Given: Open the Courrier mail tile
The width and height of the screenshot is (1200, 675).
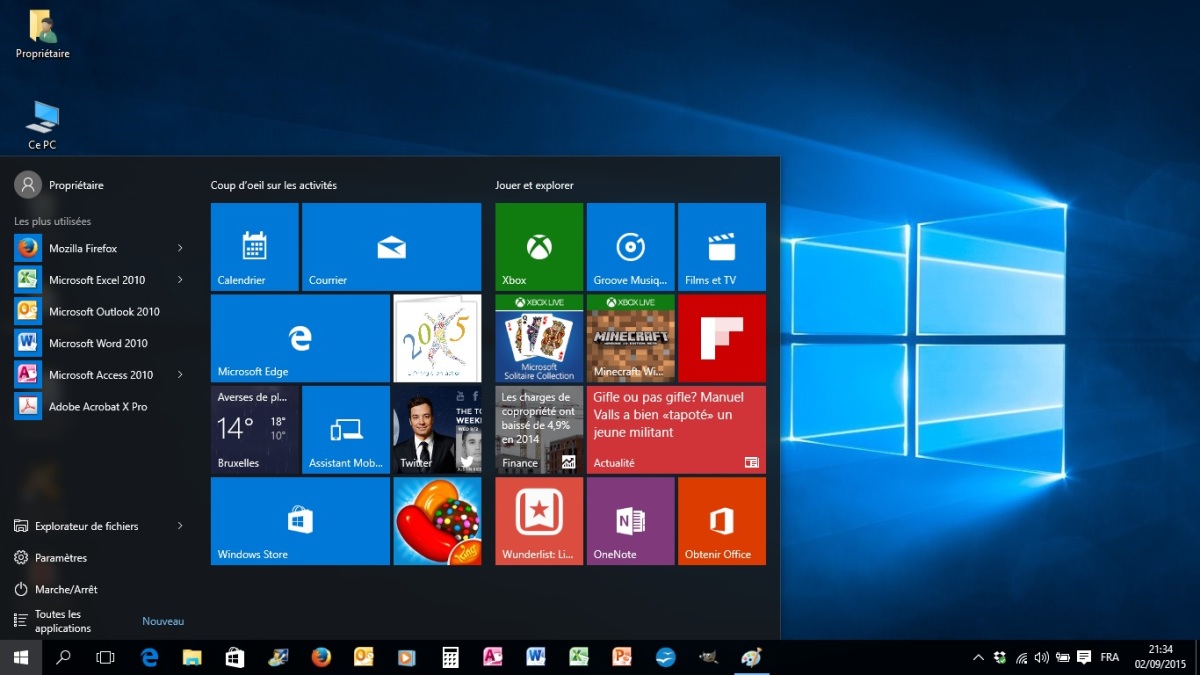Looking at the screenshot, I should pyautogui.click(x=391, y=247).
